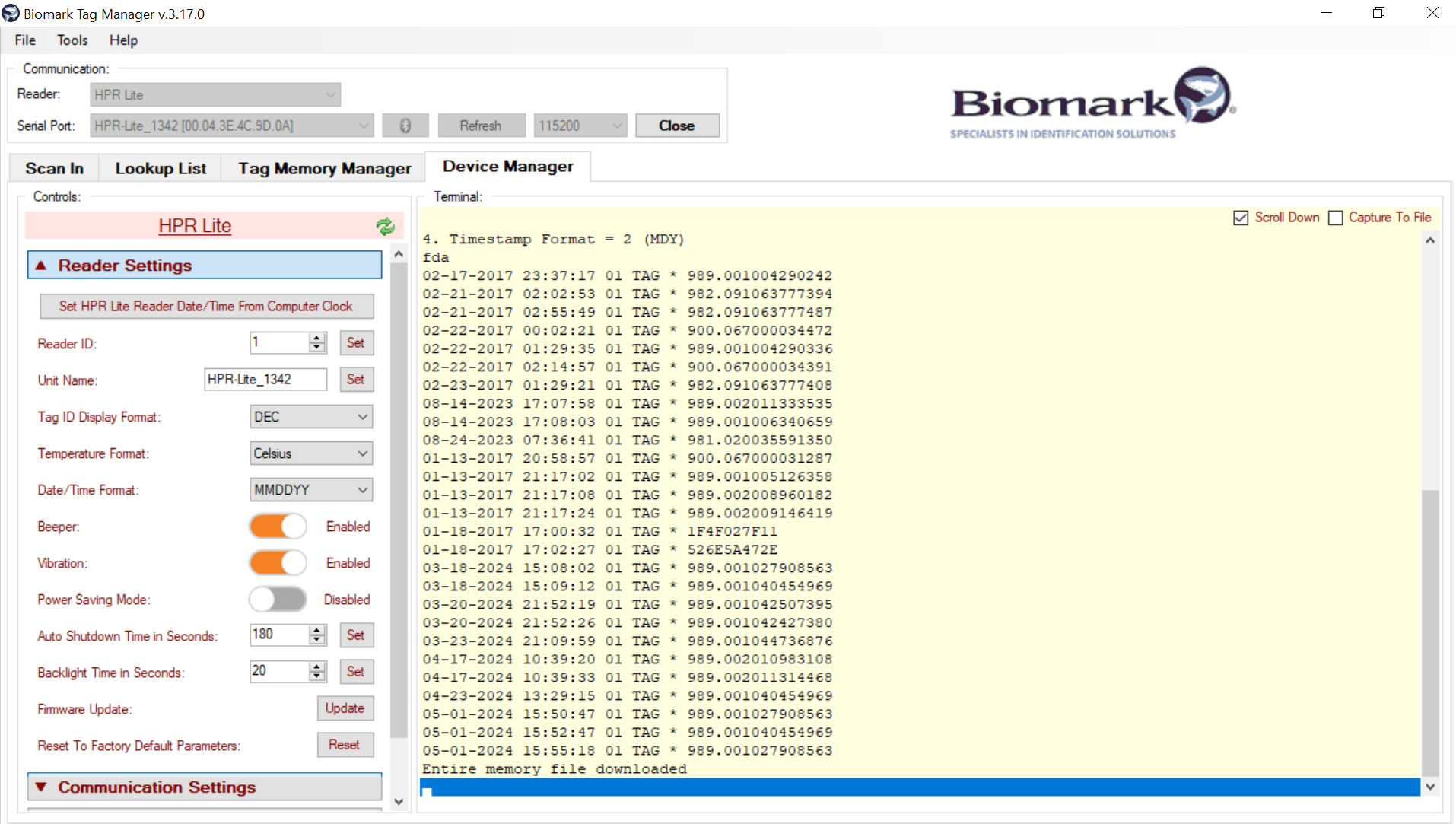Turn on Power Saving Mode switch
The height and width of the screenshot is (824, 1456).
click(x=278, y=600)
